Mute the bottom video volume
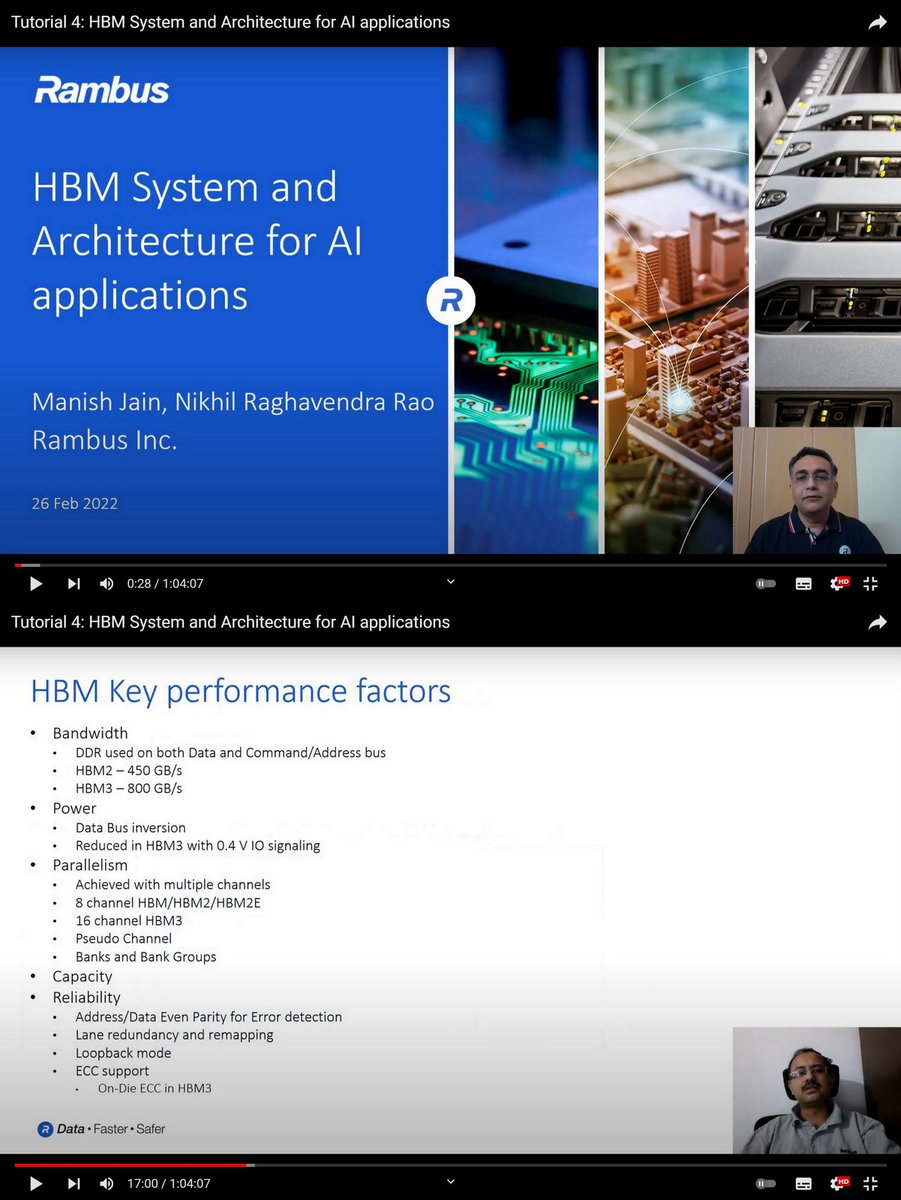 coord(106,1183)
